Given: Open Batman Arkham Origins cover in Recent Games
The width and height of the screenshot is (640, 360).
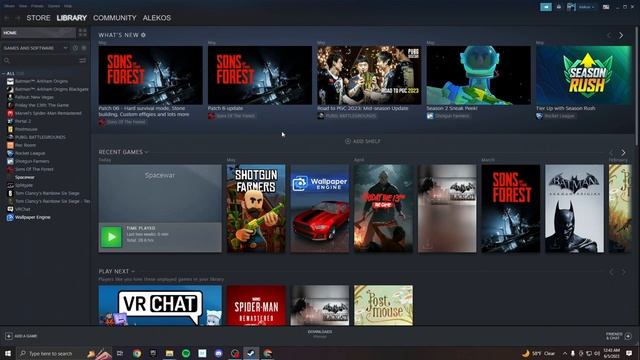Looking at the screenshot, I should pos(574,209).
